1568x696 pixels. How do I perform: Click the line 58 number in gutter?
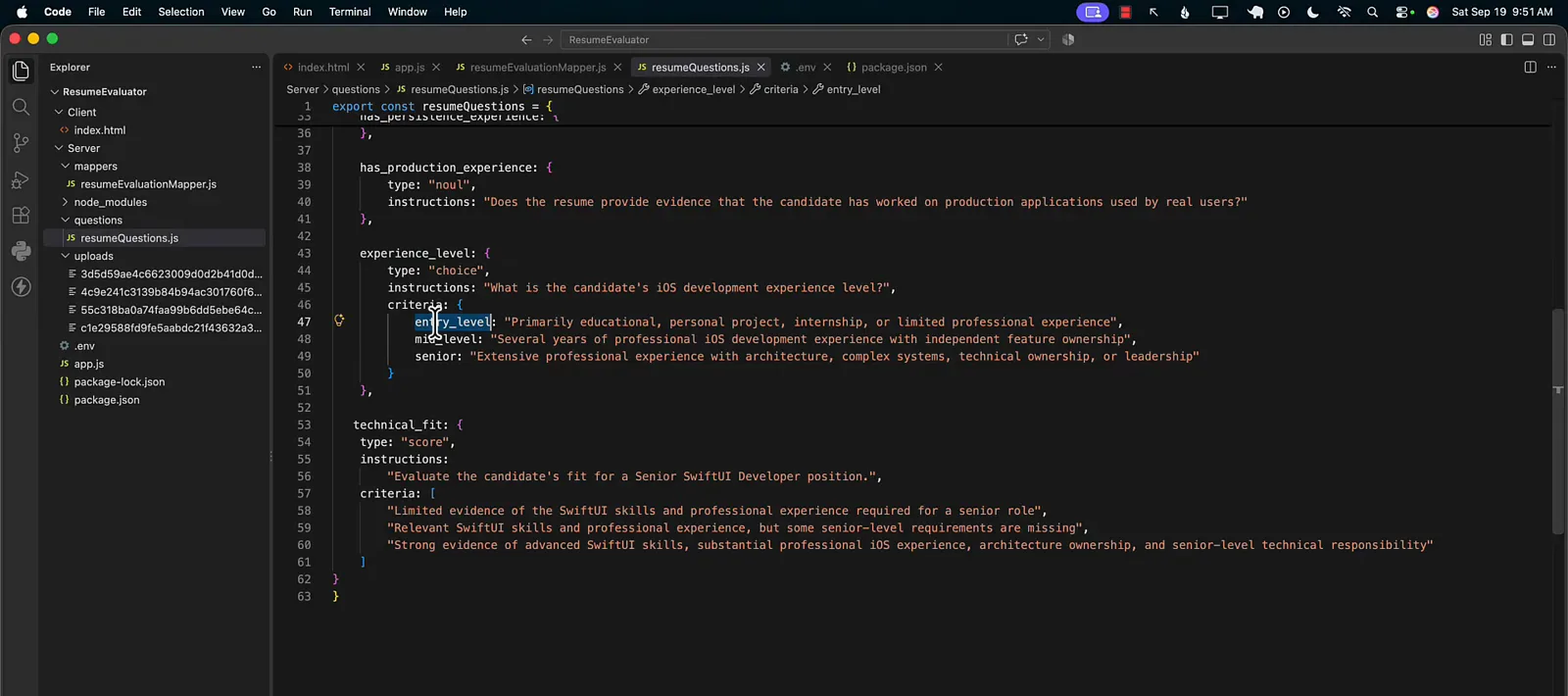pyautogui.click(x=304, y=511)
